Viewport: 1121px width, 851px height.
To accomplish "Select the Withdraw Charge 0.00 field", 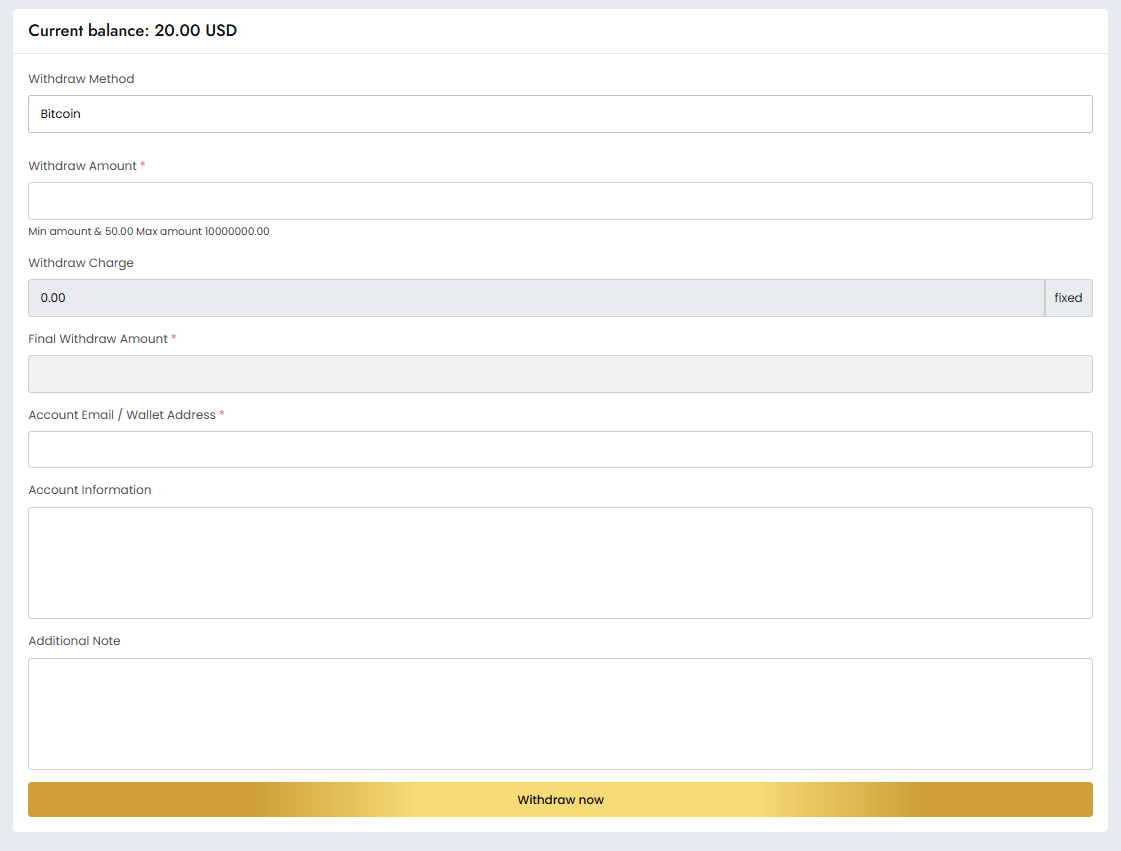I will [x=536, y=297].
